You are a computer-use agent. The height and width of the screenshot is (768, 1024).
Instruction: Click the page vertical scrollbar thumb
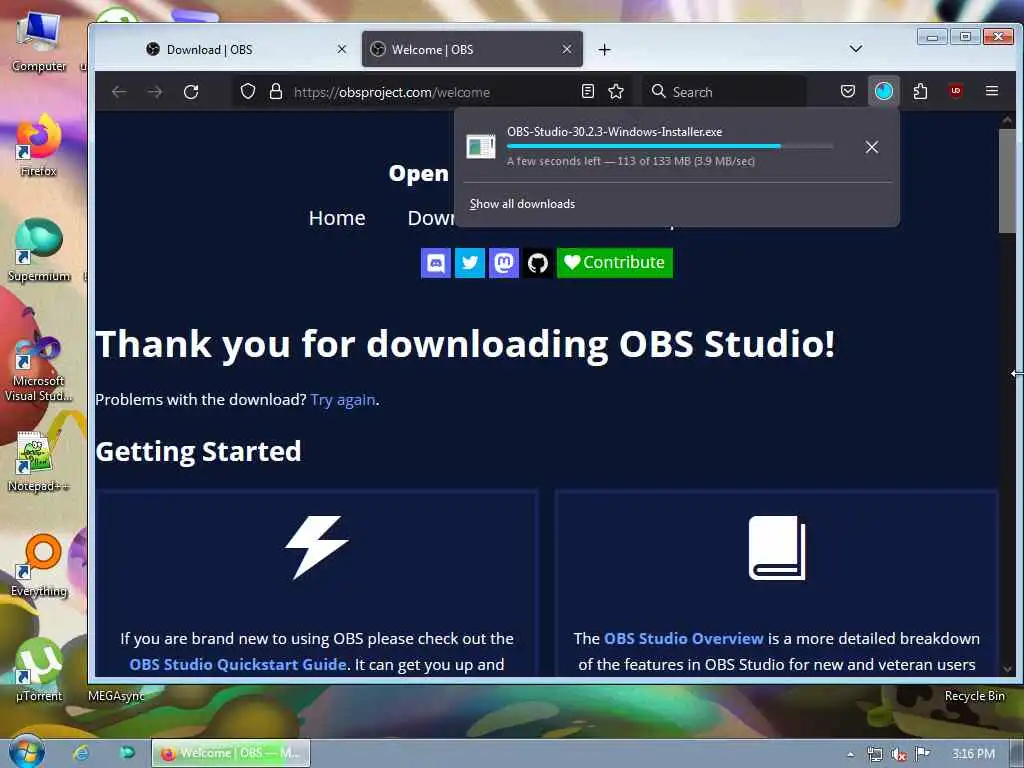click(x=1007, y=180)
